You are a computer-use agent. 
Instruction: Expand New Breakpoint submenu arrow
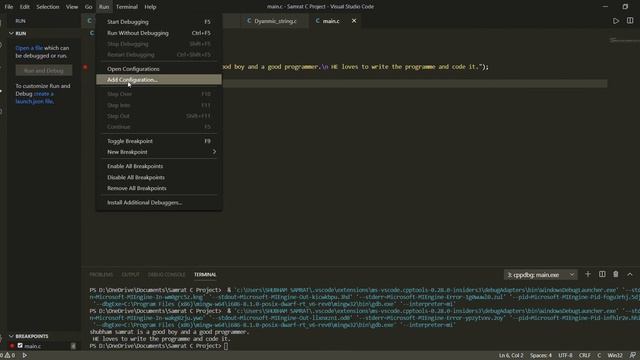[x=214, y=152]
